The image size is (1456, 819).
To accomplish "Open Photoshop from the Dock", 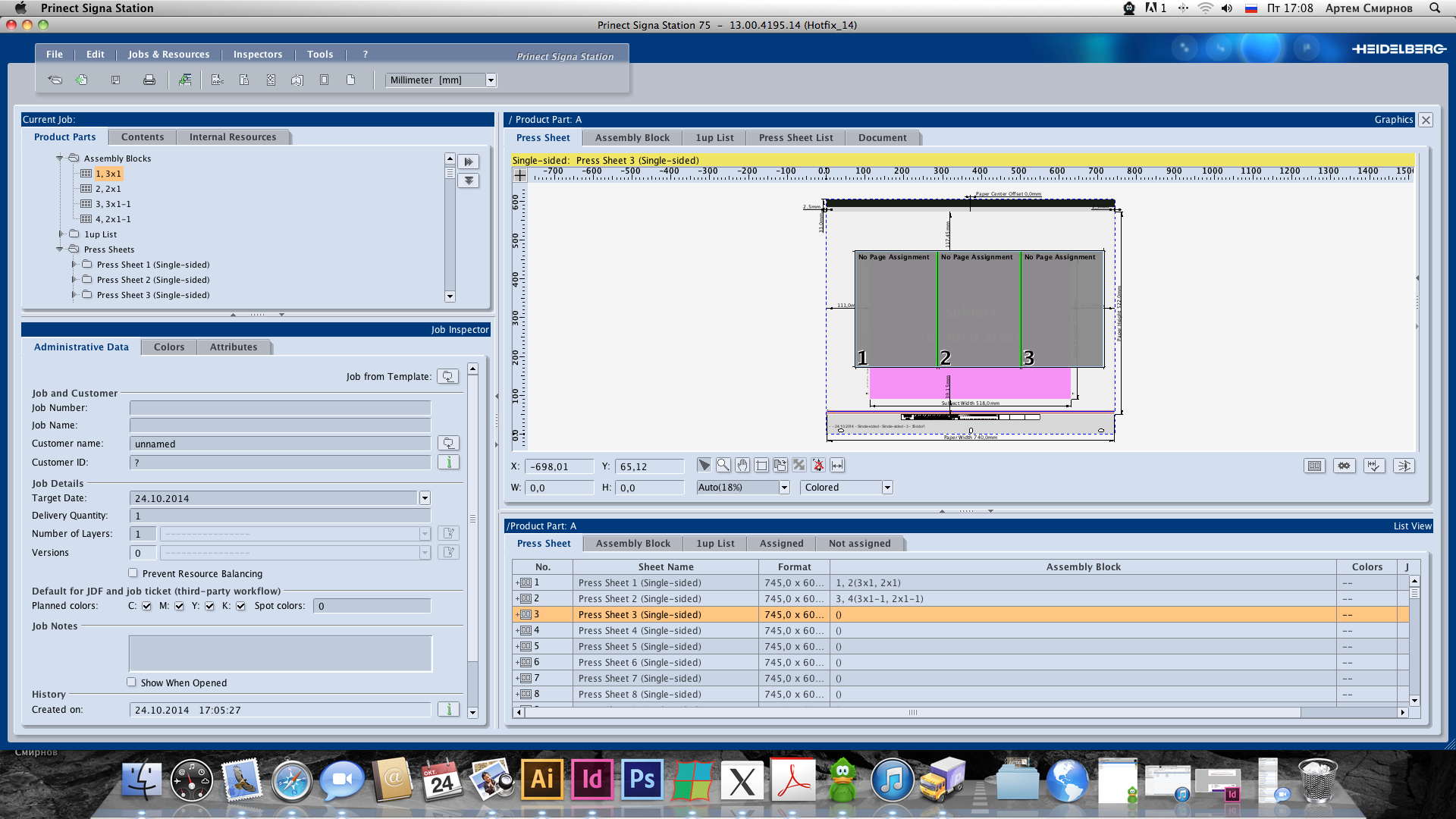I will point(642,780).
